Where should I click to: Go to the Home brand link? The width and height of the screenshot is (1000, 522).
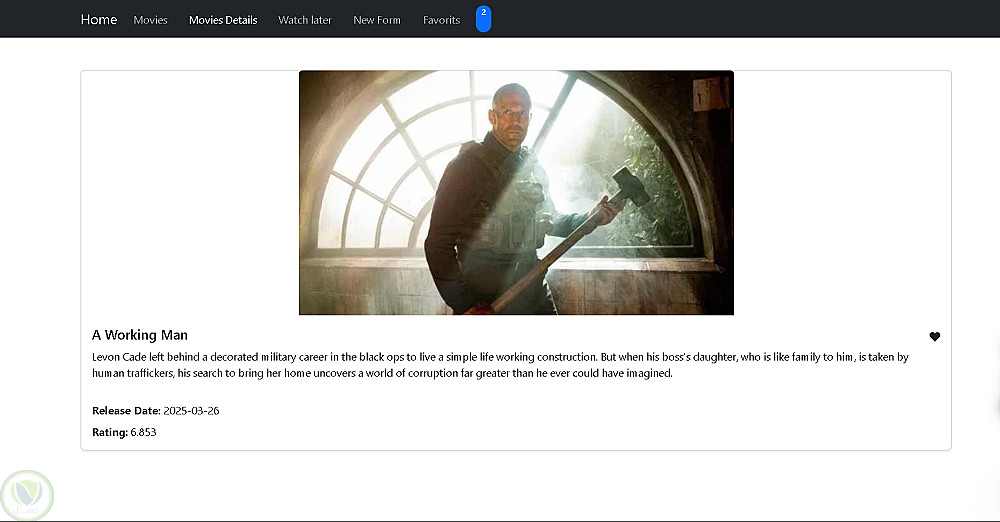pyautogui.click(x=99, y=20)
